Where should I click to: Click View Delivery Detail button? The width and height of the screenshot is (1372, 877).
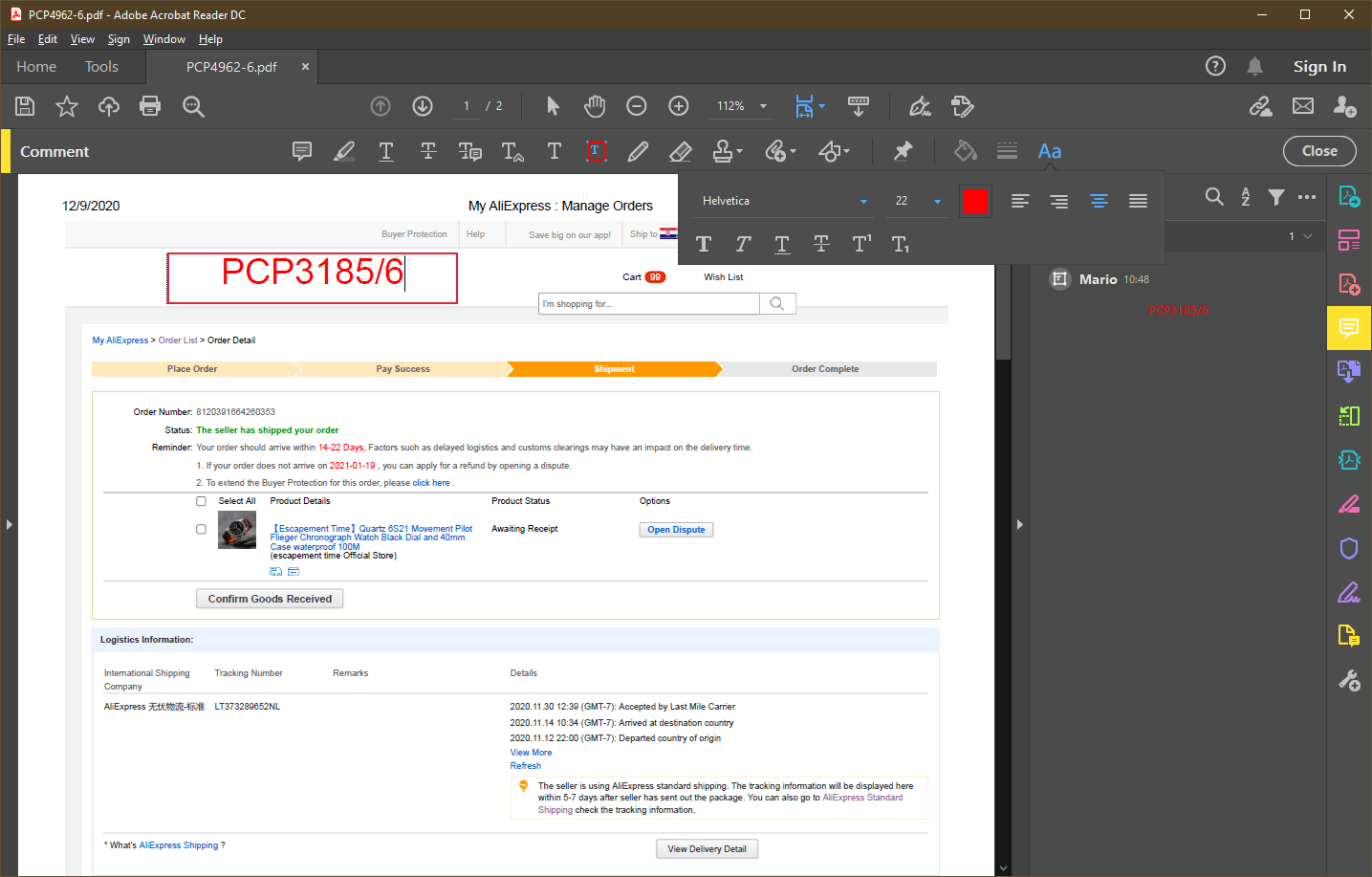(707, 849)
